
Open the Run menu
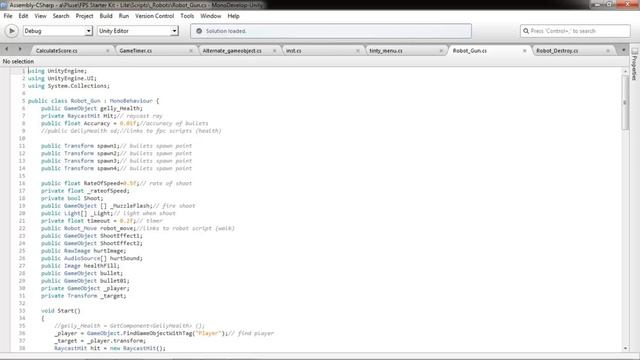coord(124,16)
